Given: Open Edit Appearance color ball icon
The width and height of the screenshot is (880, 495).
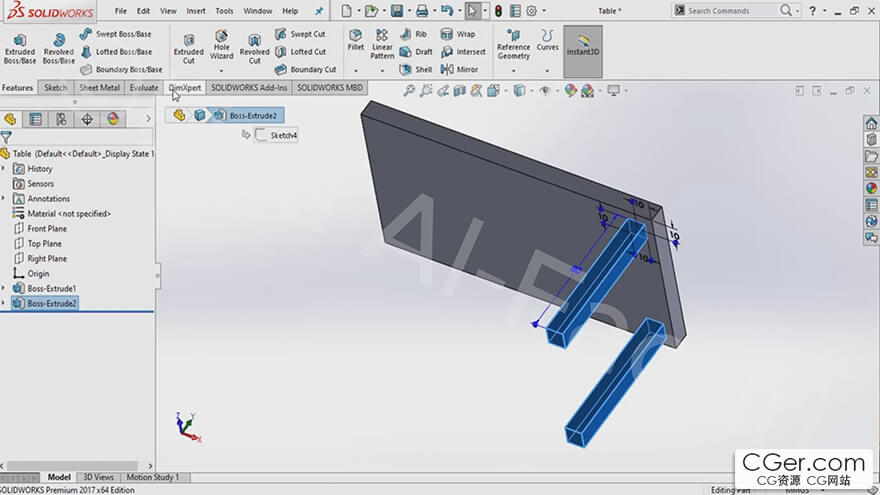Looking at the screenshot, I should coord(570,90).
